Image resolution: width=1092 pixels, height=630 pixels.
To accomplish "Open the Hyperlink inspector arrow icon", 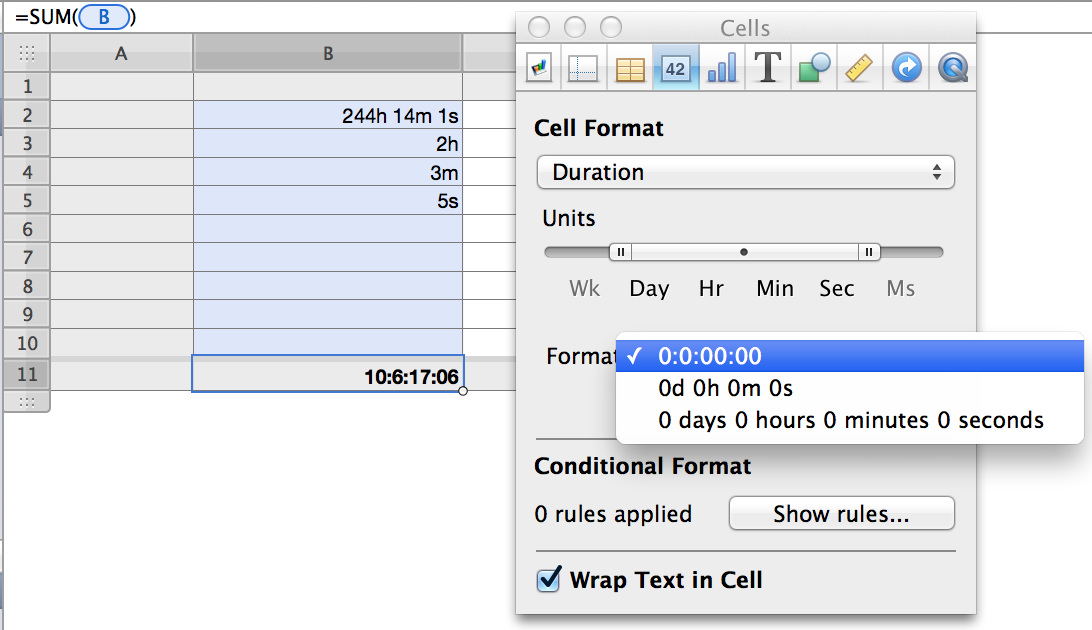I will pos(906,68).
